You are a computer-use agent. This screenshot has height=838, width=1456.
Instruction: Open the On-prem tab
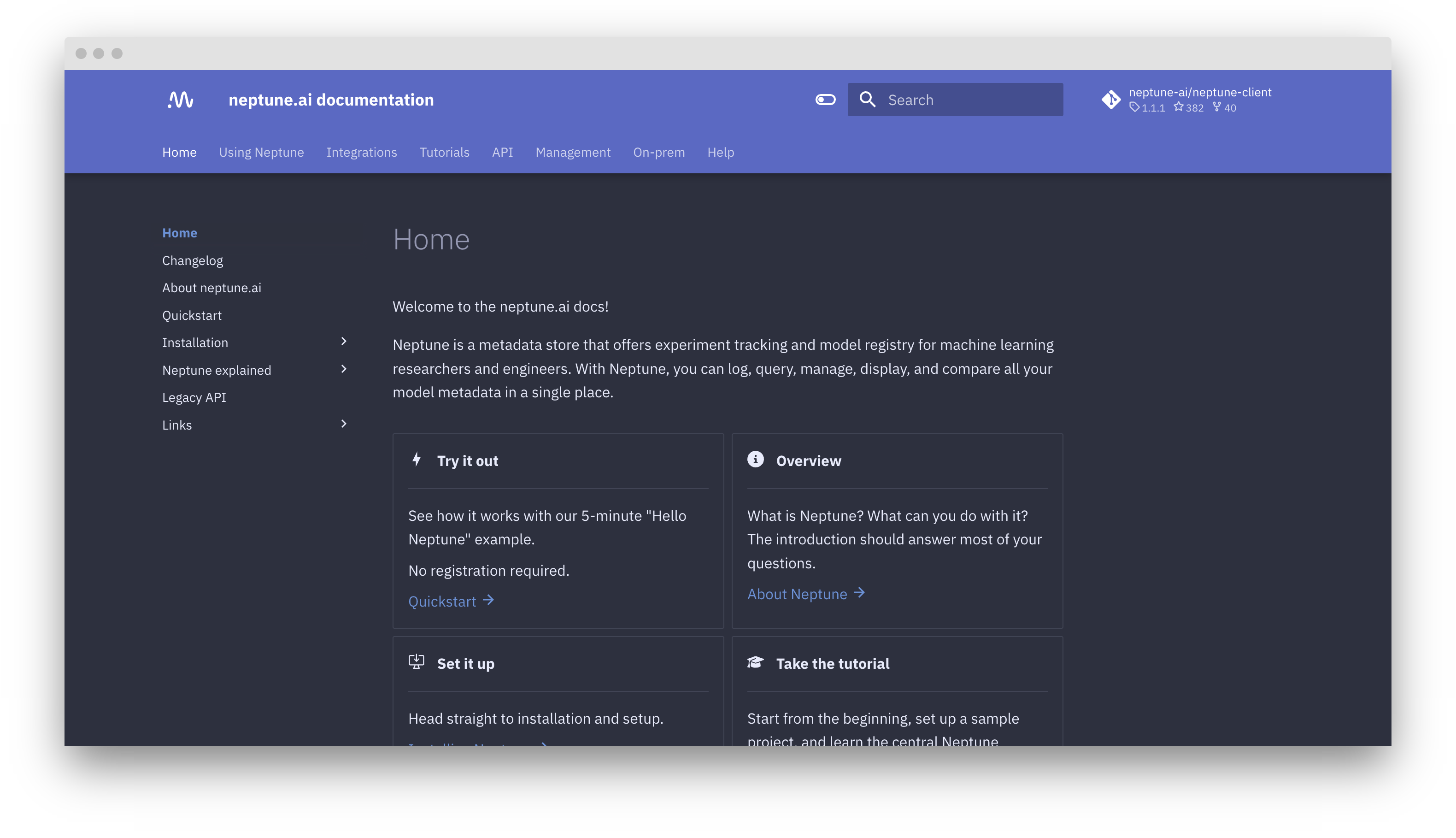click(659, 152)
